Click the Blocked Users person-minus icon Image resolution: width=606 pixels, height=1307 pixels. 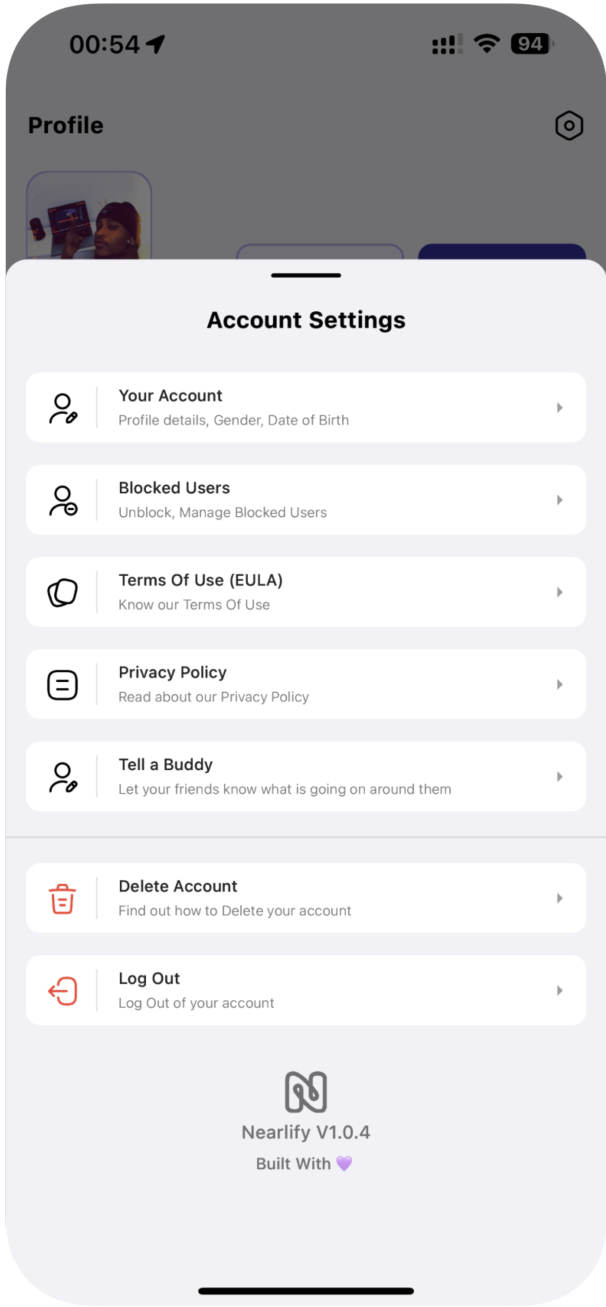pos(62,500)
